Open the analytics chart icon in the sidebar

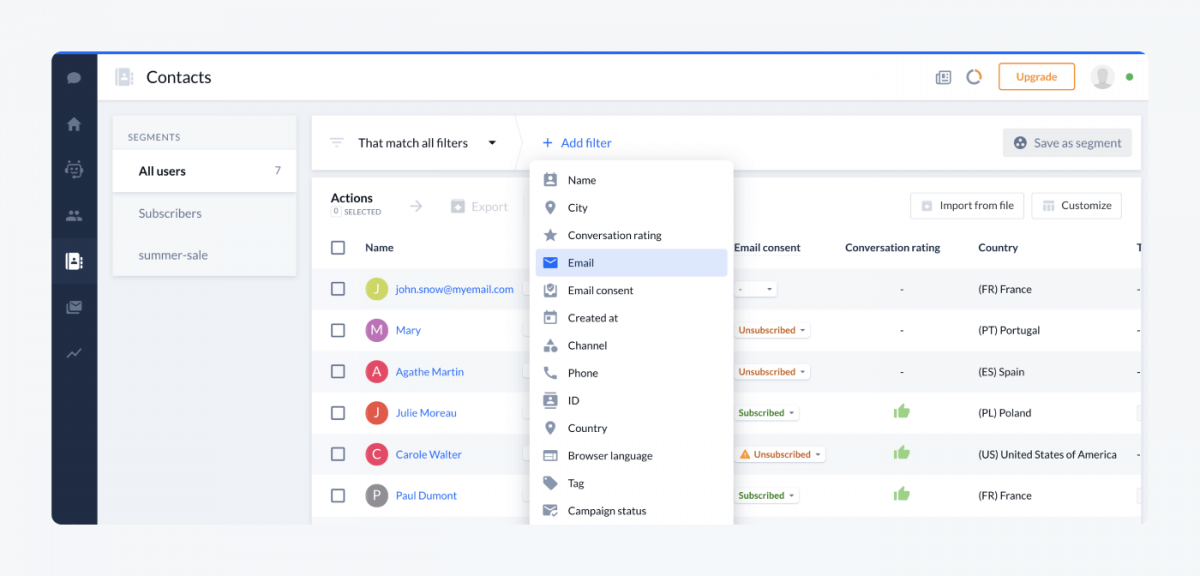pos(74,353)
